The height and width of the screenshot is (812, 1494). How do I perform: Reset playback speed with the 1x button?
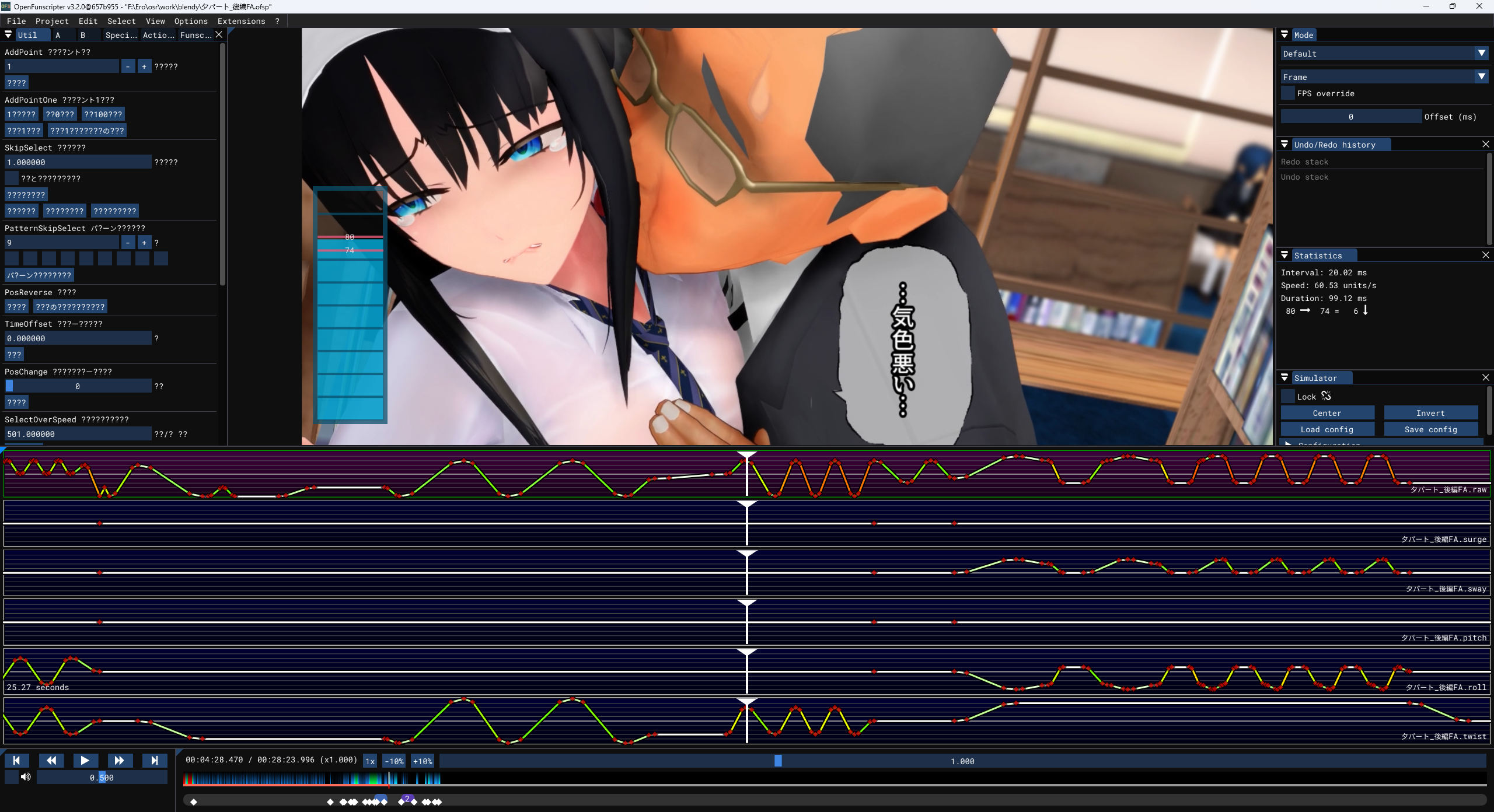[370, 761]
